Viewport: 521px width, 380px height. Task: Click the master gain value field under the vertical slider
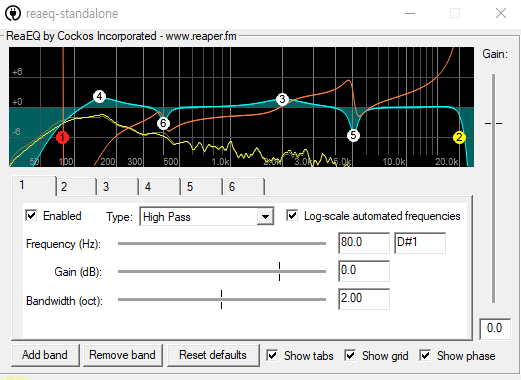[495, 329]
